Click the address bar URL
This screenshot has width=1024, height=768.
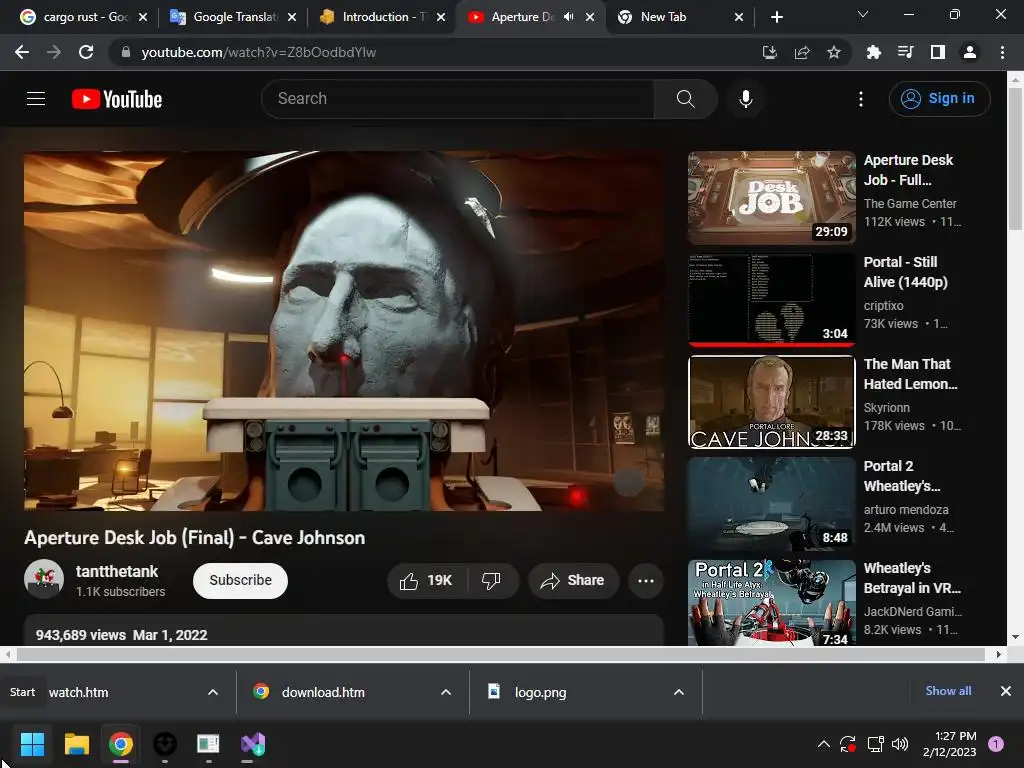coord(259,52)
